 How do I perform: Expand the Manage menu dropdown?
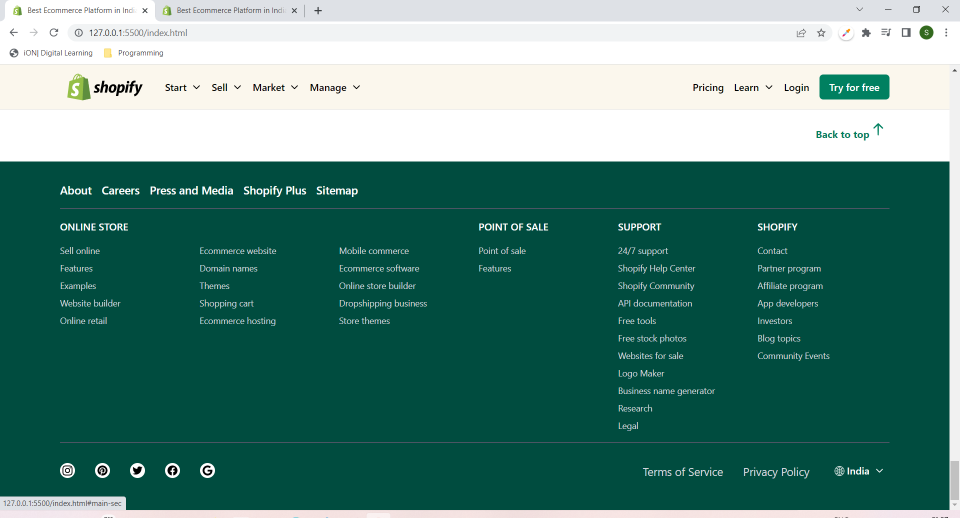point(335,88)
